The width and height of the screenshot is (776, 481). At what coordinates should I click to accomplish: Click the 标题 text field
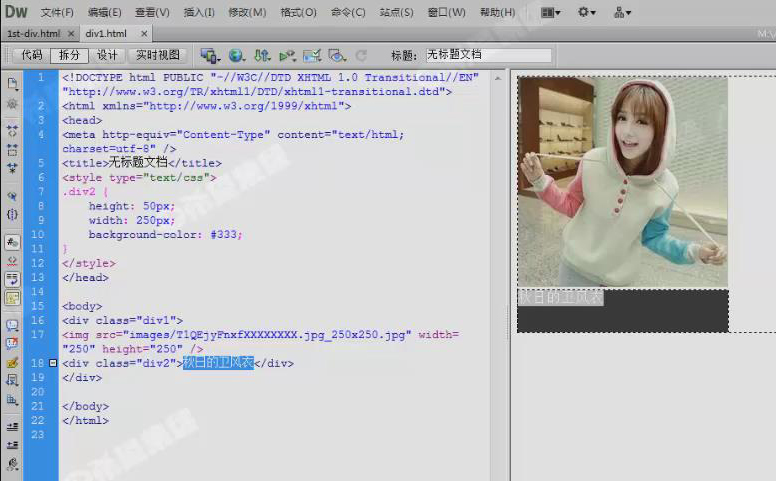click(x=487, y=55)
